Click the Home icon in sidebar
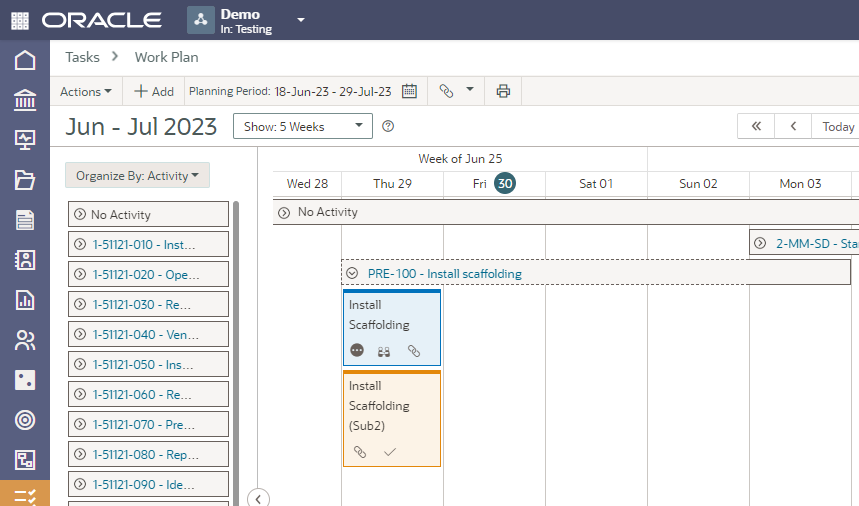859x506 pixels. point(25,60)
